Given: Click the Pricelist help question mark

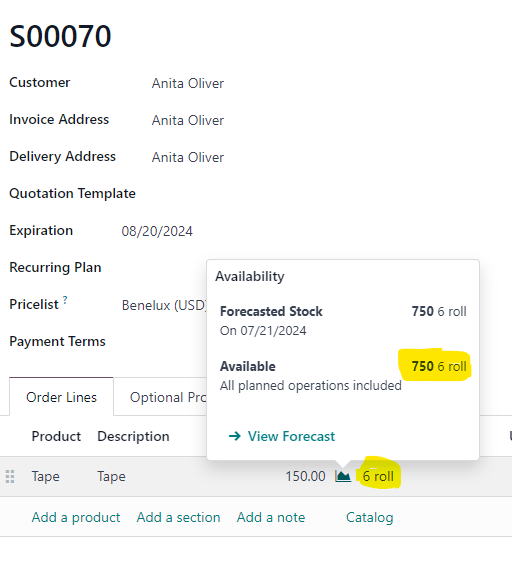Looking at the screenshot, I should tap(65, 299).
